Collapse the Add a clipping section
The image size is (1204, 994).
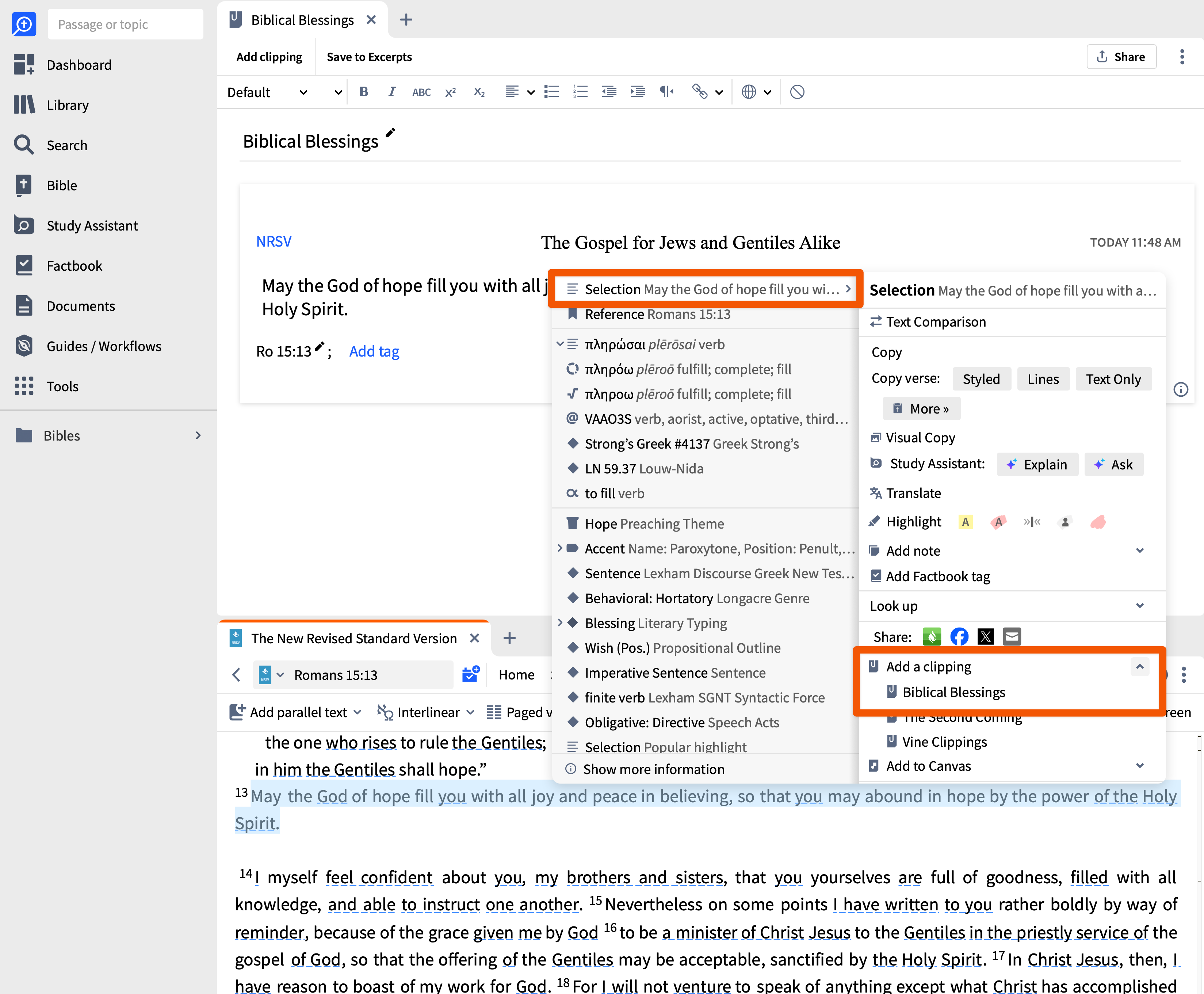pyautogui.click(x=1140, y=666)
